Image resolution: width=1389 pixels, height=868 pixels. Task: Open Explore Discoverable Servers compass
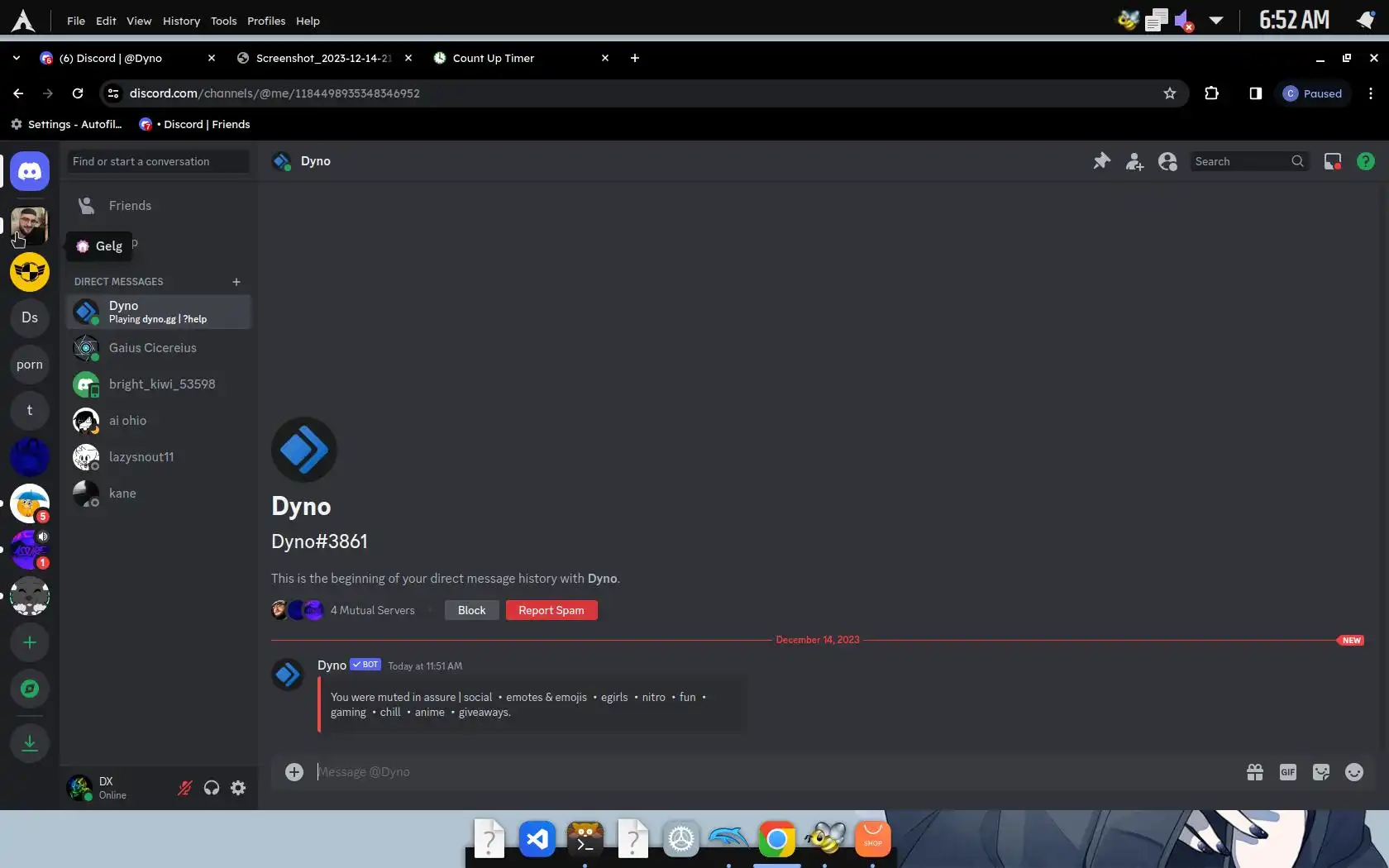point(30,689)
